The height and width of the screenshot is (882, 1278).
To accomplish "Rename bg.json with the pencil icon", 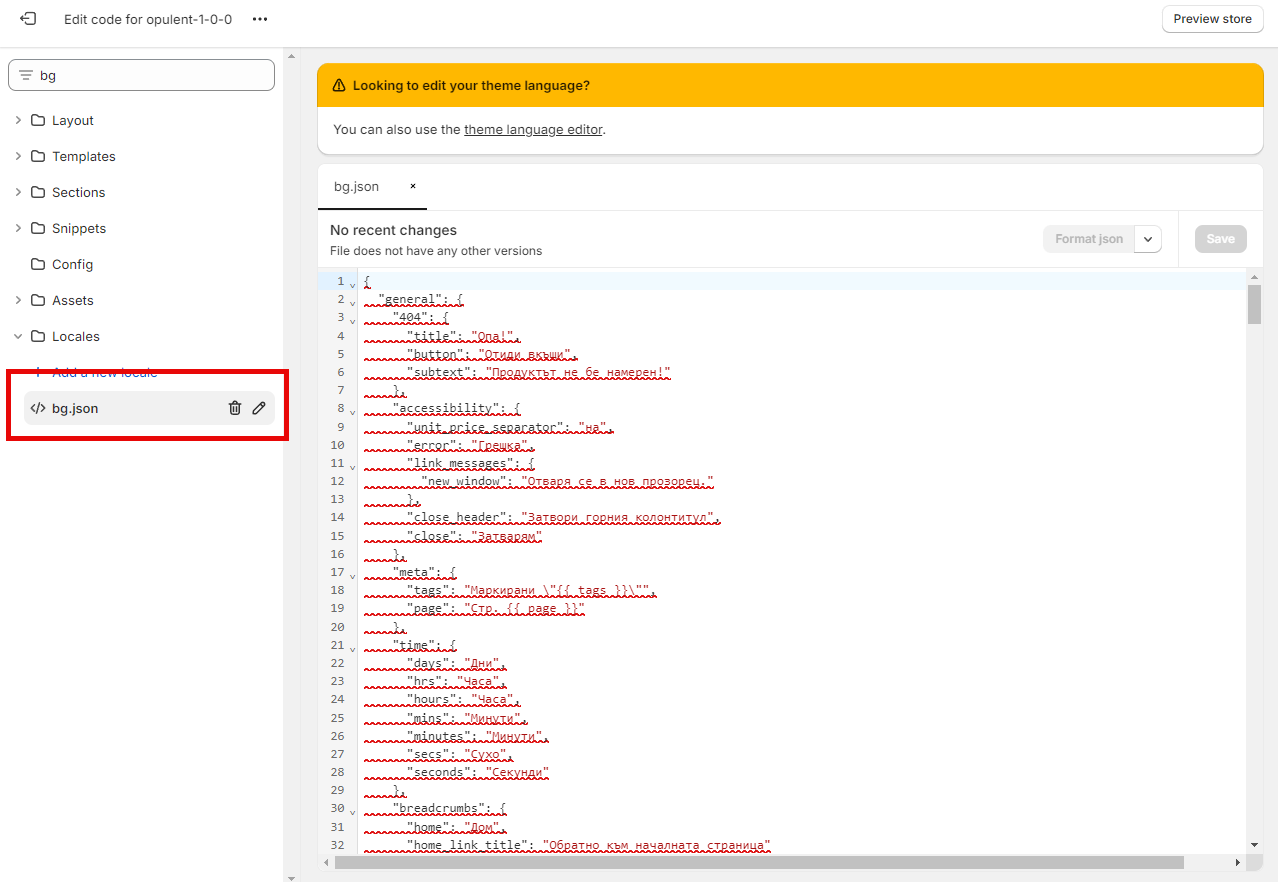I will point(259,408).
